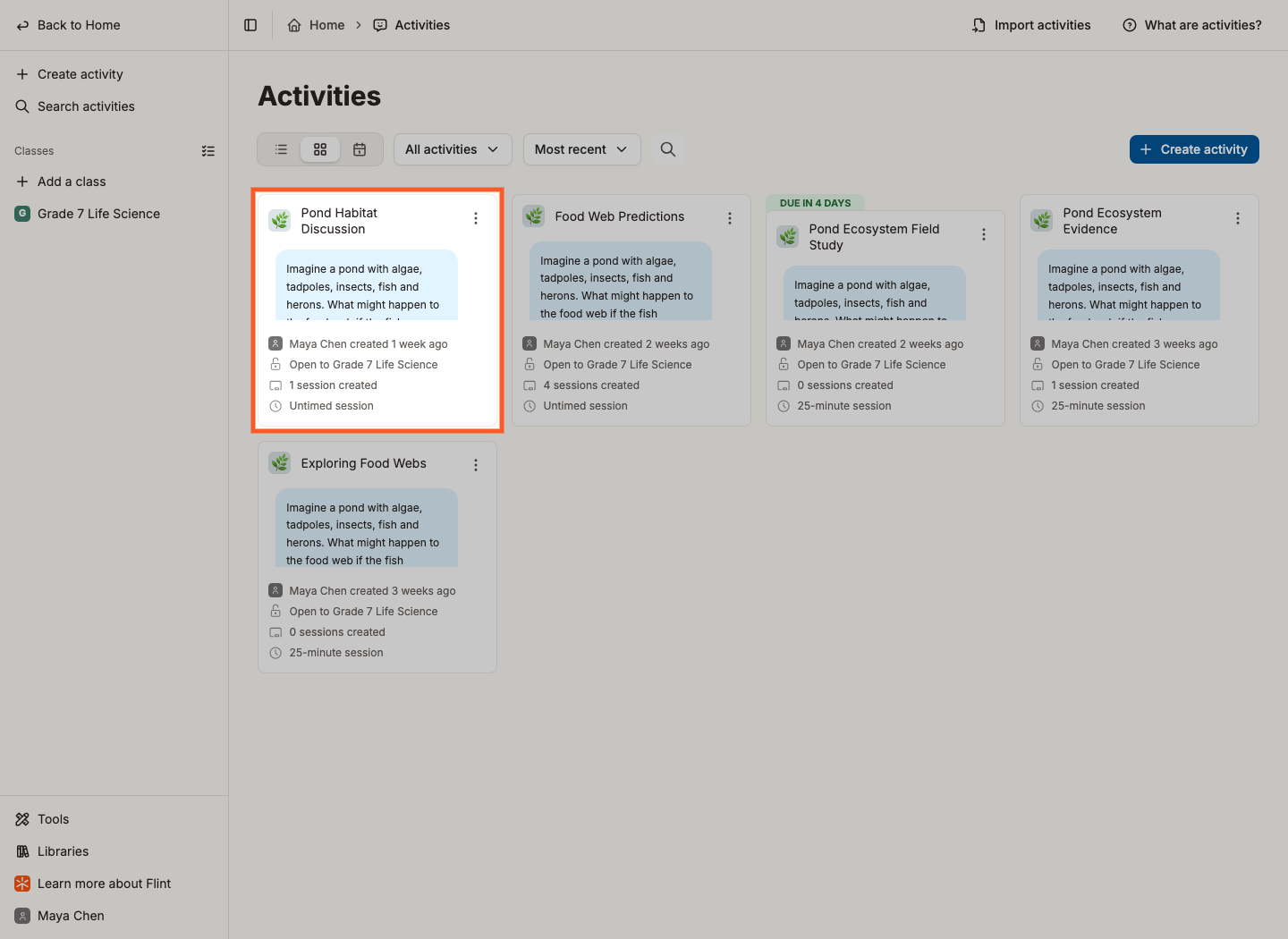This screenshot has width=1288, height=939.
Task: Switch to list view
Action: pos(281,149)
